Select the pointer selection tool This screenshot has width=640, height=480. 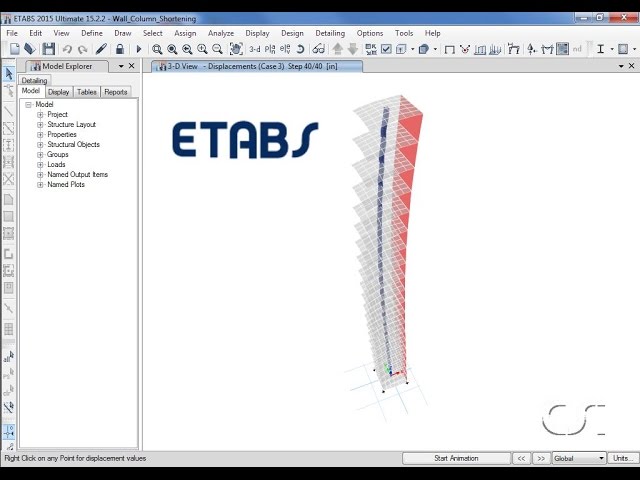click(x=9, y=74)
